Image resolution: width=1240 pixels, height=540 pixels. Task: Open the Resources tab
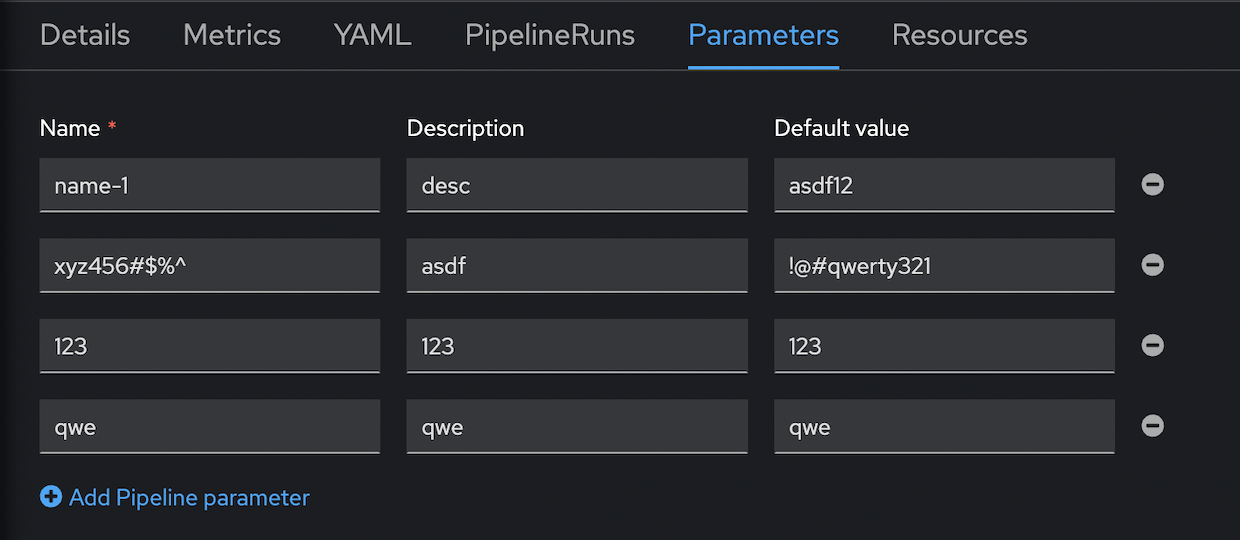(x=960, y=35)
